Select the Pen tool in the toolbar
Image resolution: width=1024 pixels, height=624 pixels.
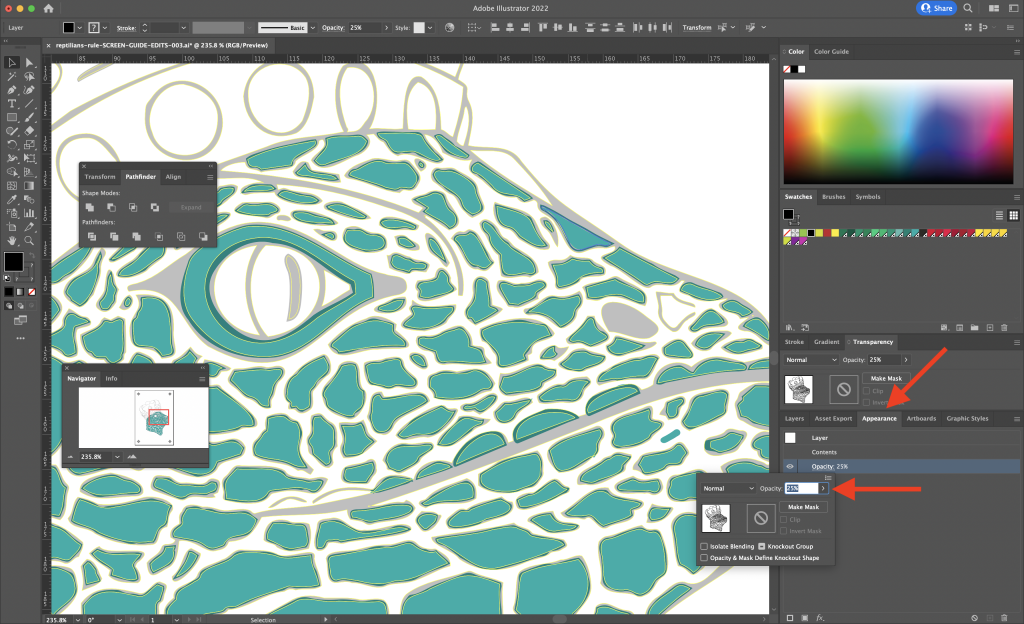point(11,91)
